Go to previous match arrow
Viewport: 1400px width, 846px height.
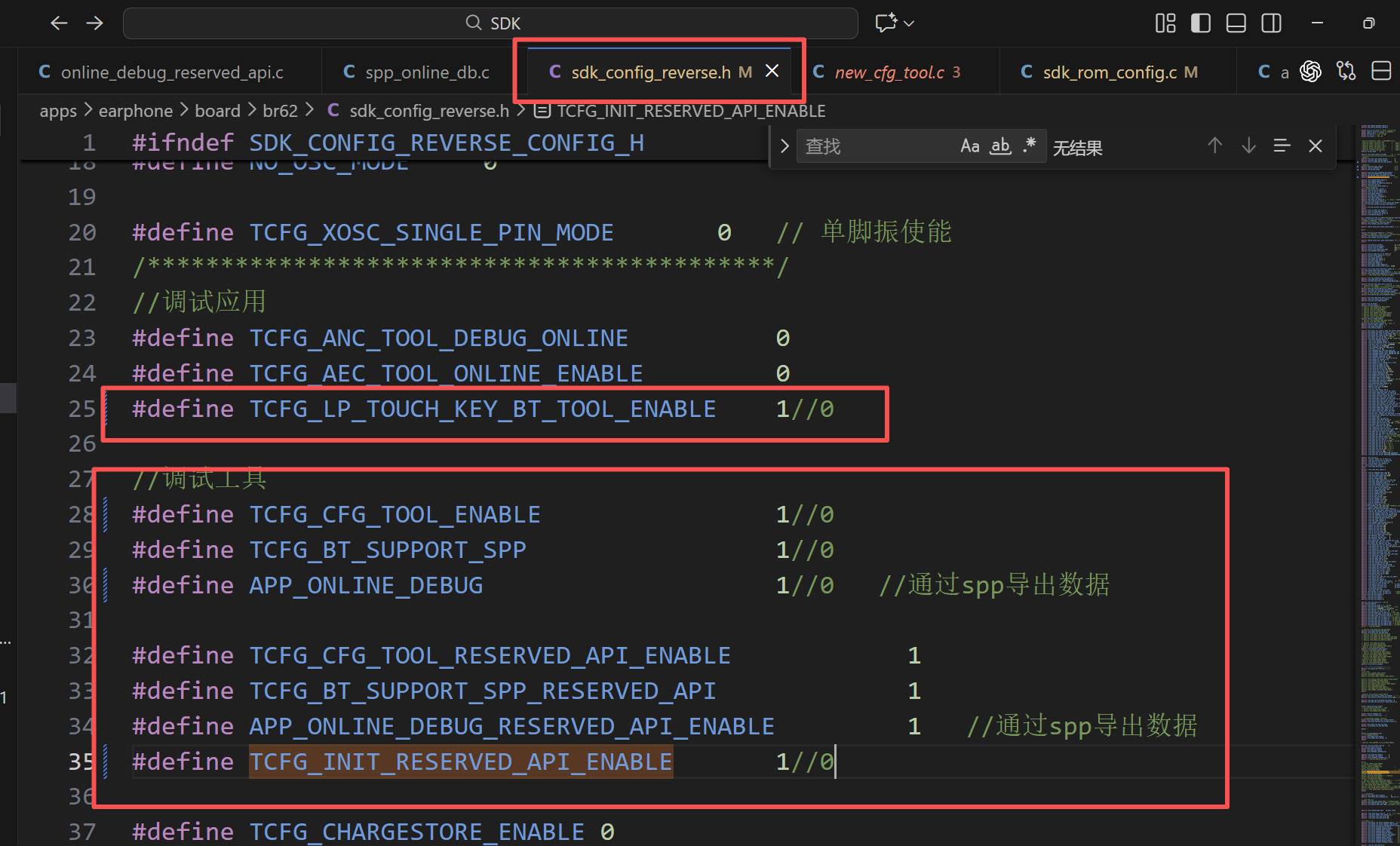pyautogui.click(x=1214, y=146)
